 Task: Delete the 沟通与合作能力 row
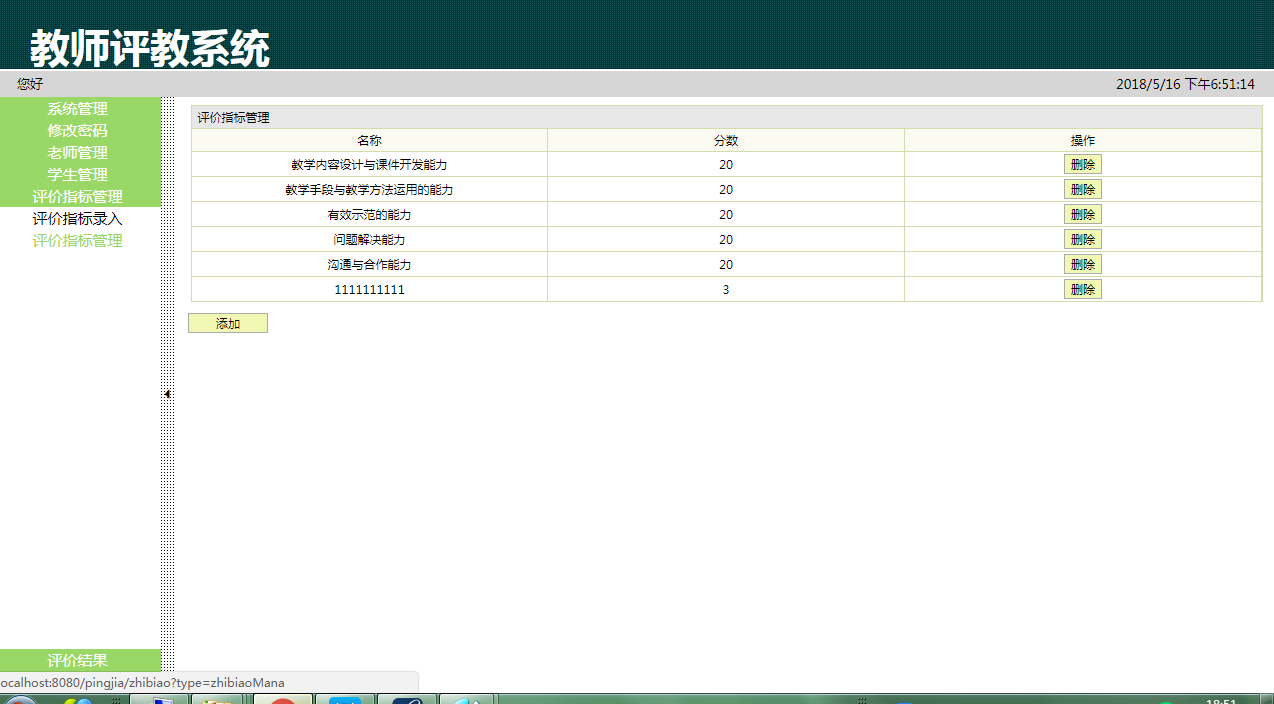[x=1083, y=265]
